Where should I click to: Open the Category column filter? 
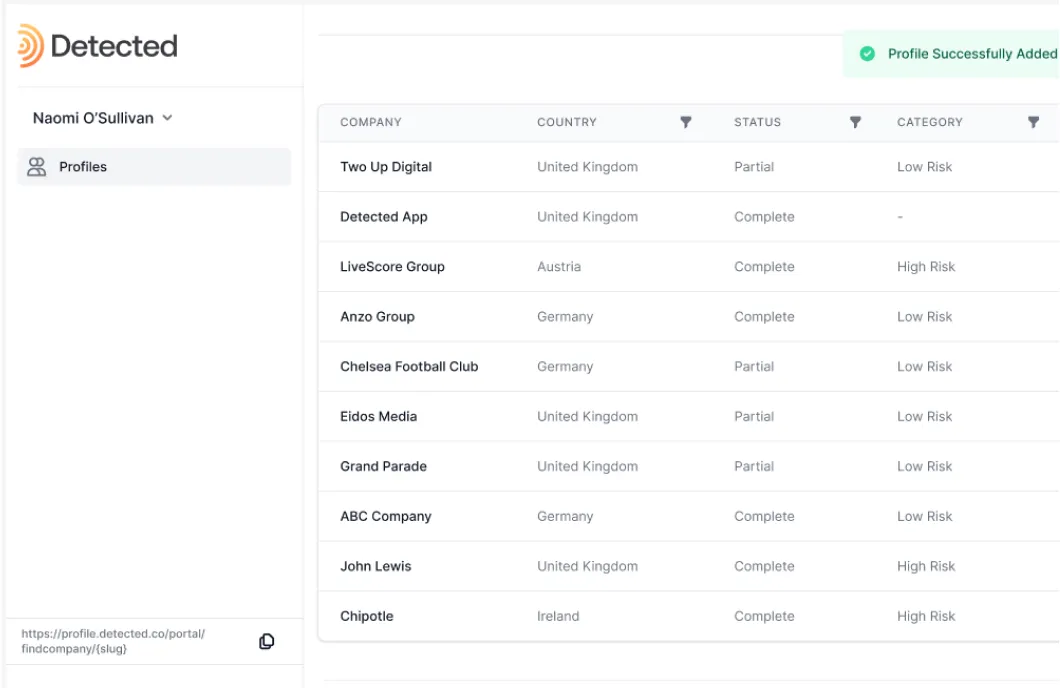1033,122
